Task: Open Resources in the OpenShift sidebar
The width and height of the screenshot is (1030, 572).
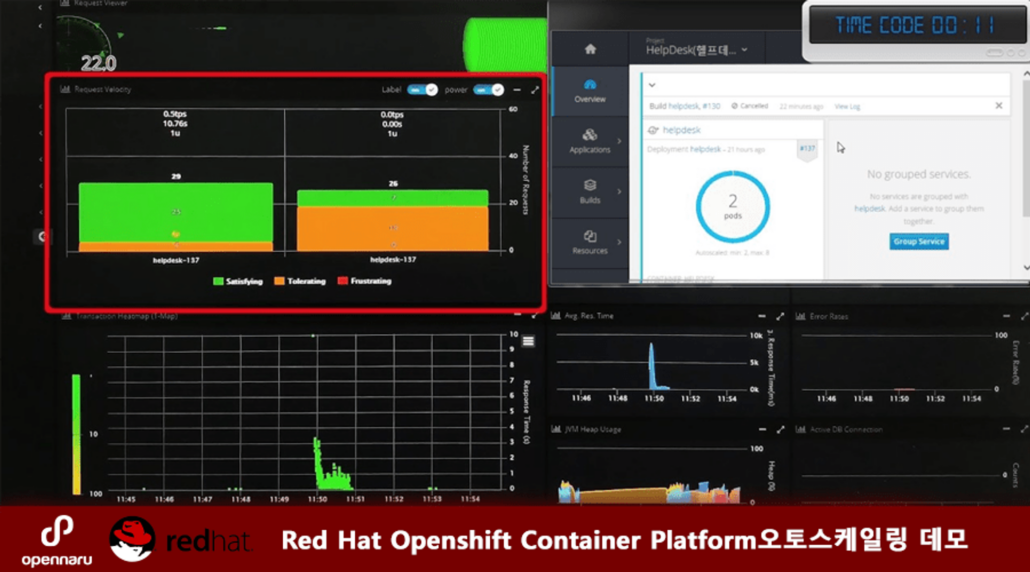Action: click(x=590, y=242)
